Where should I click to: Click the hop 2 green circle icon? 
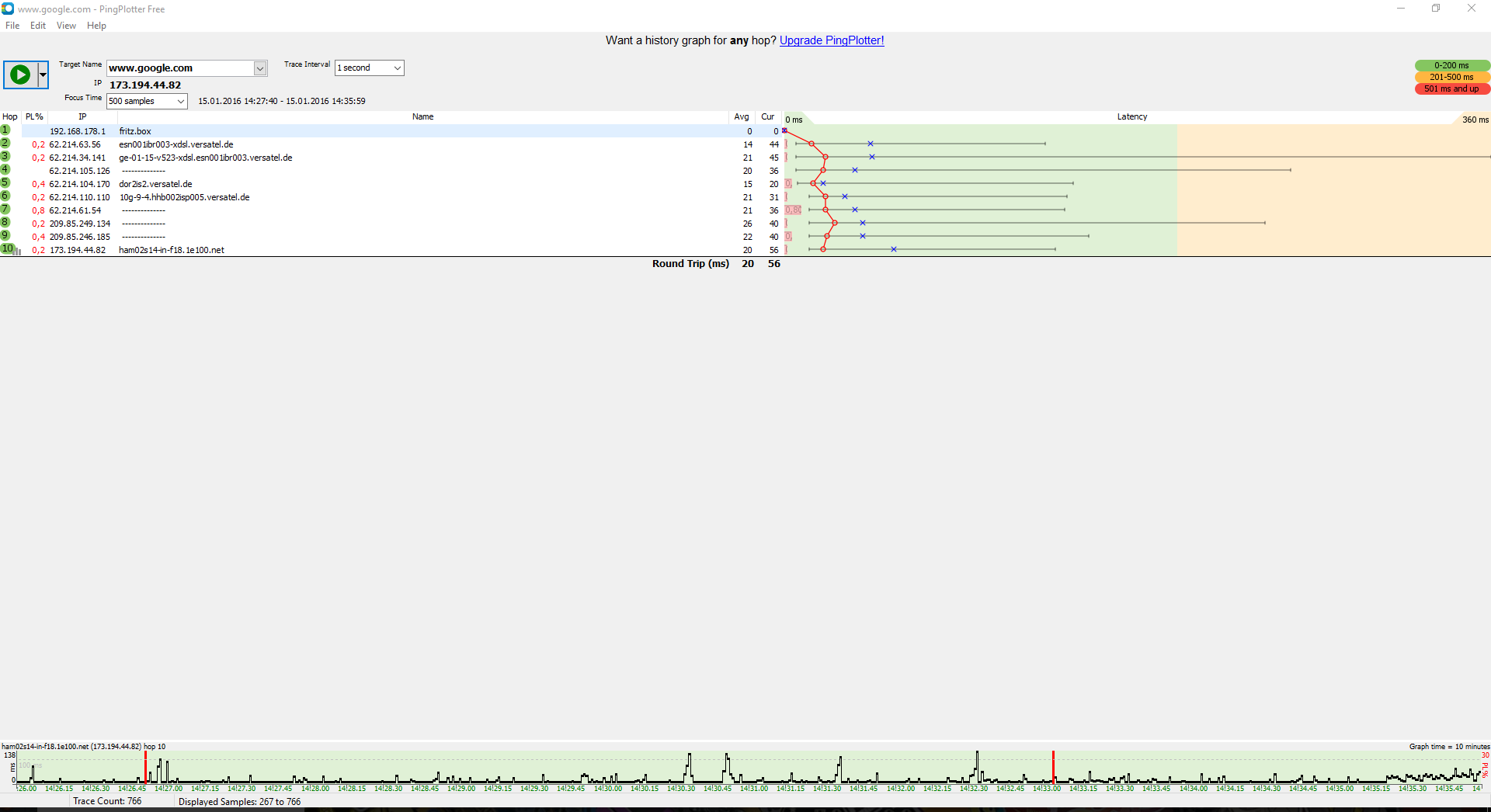point(5,143)
